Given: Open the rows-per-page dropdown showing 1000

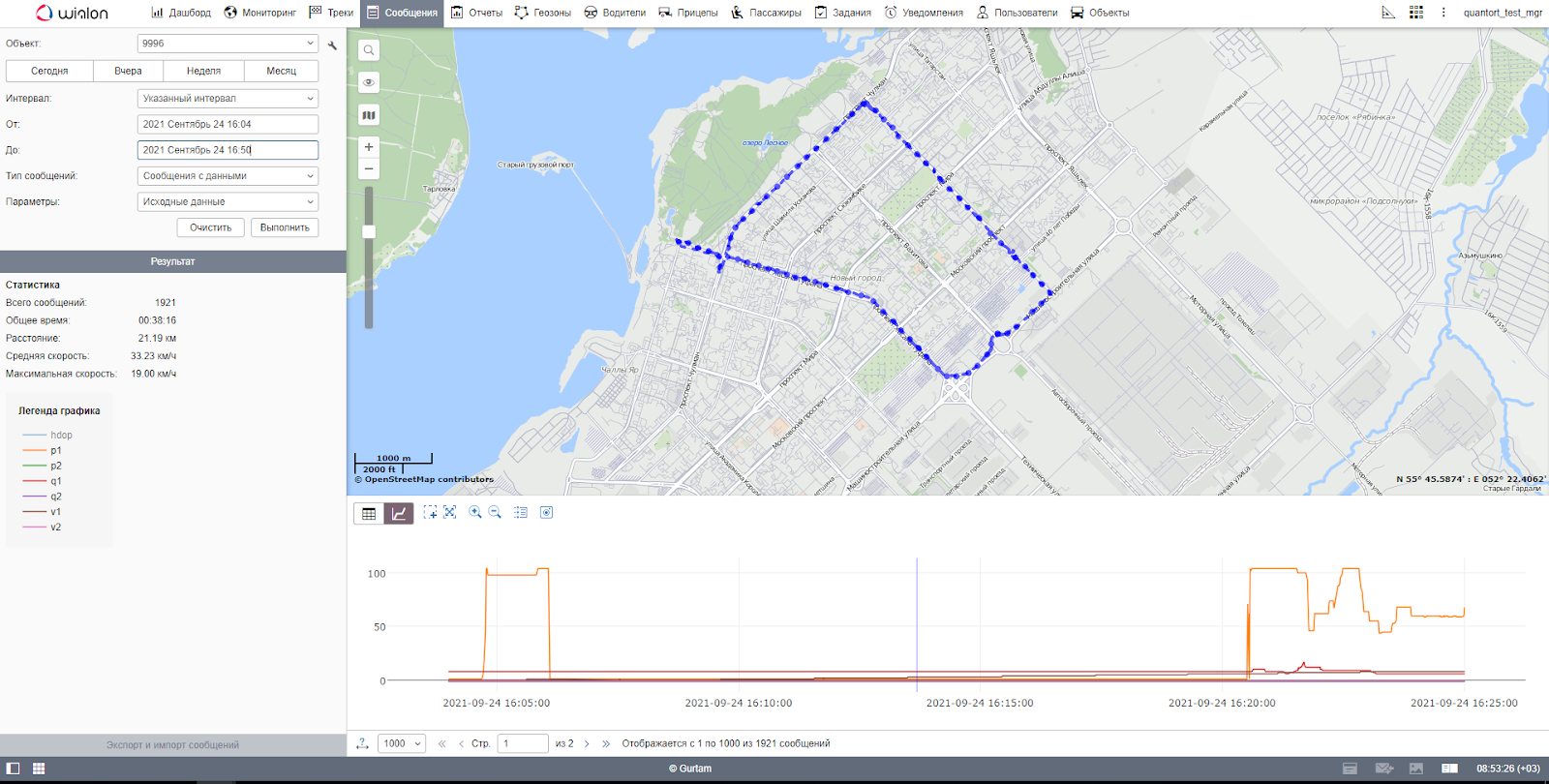Looking at the screenshot, I should click(x=402, y=743).
